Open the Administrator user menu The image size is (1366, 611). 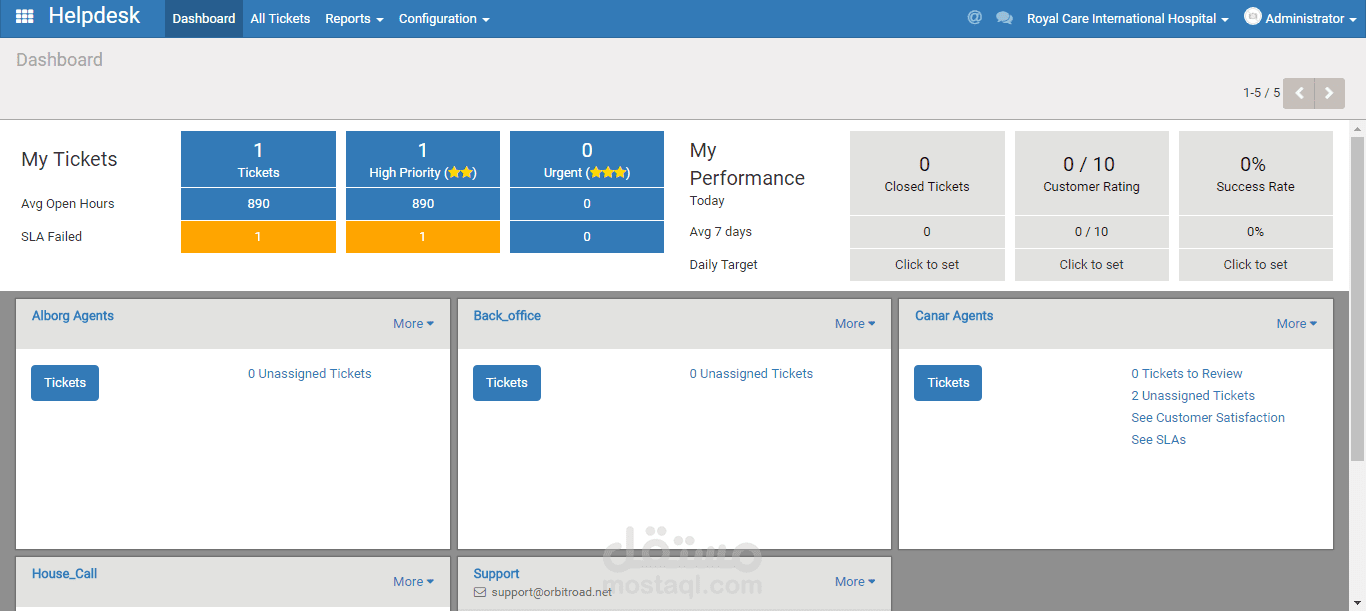pos(1300,19)
